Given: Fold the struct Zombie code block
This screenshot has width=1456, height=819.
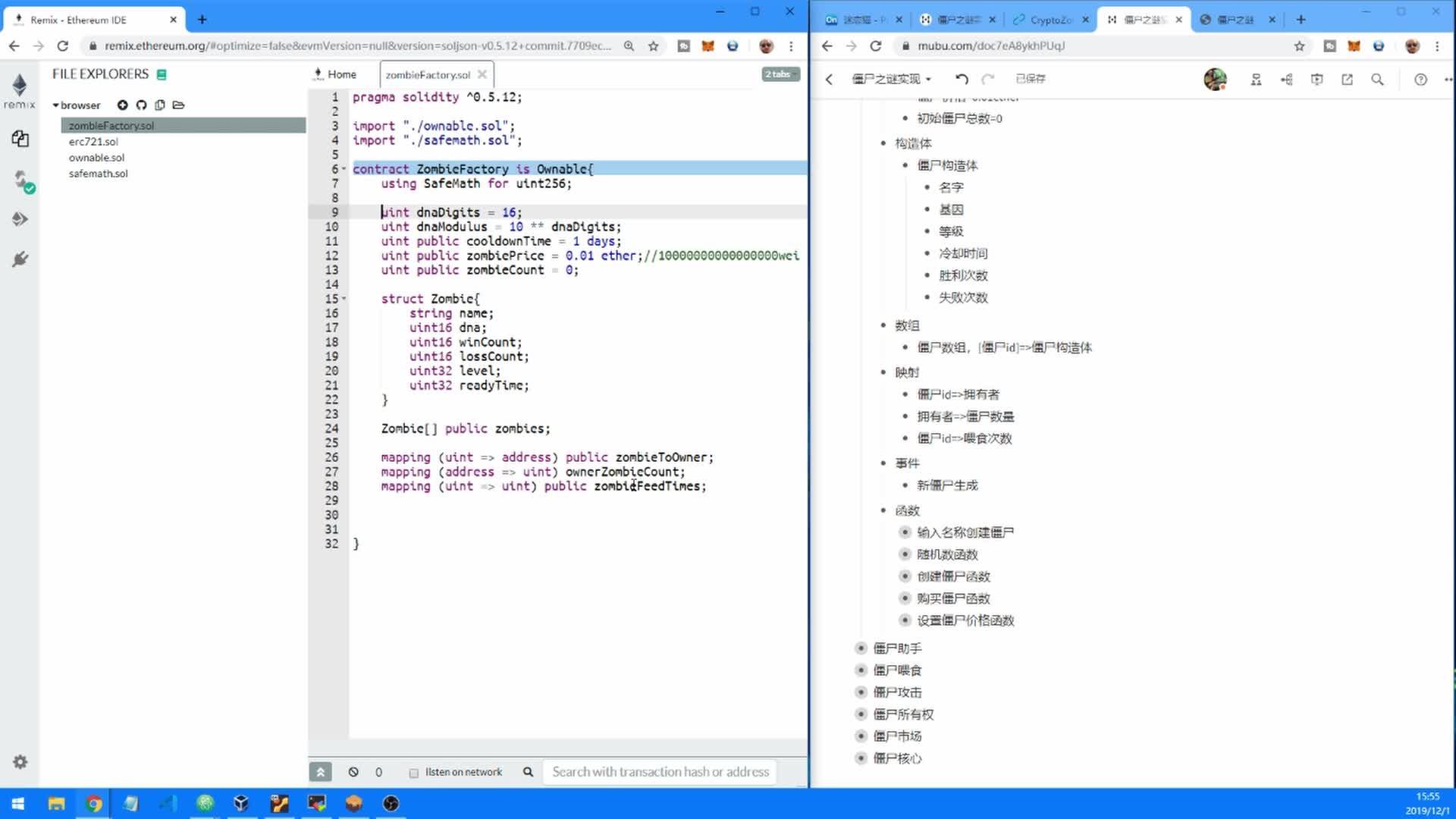Looking at the screenshot, I should [344, 299].
